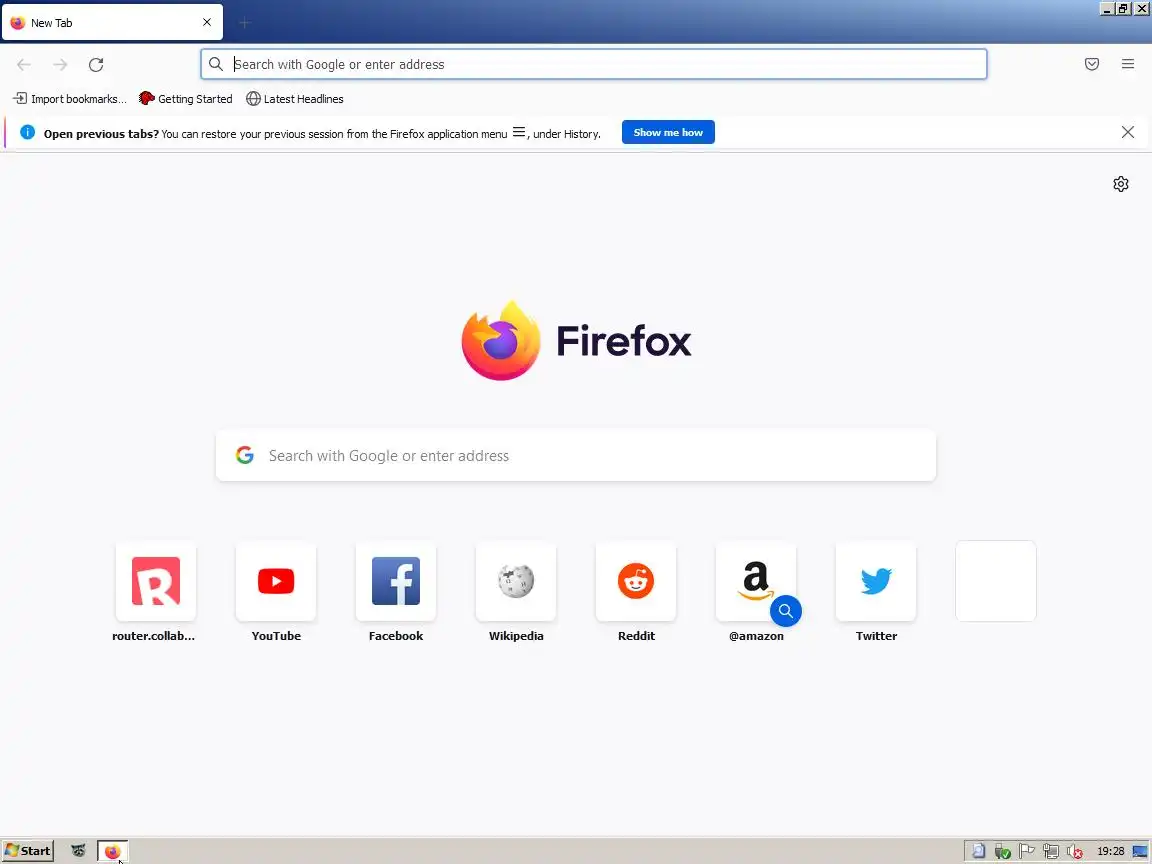Open the Firefox application menu
The image size is (1152, 864).
(x=1128, y=65)
